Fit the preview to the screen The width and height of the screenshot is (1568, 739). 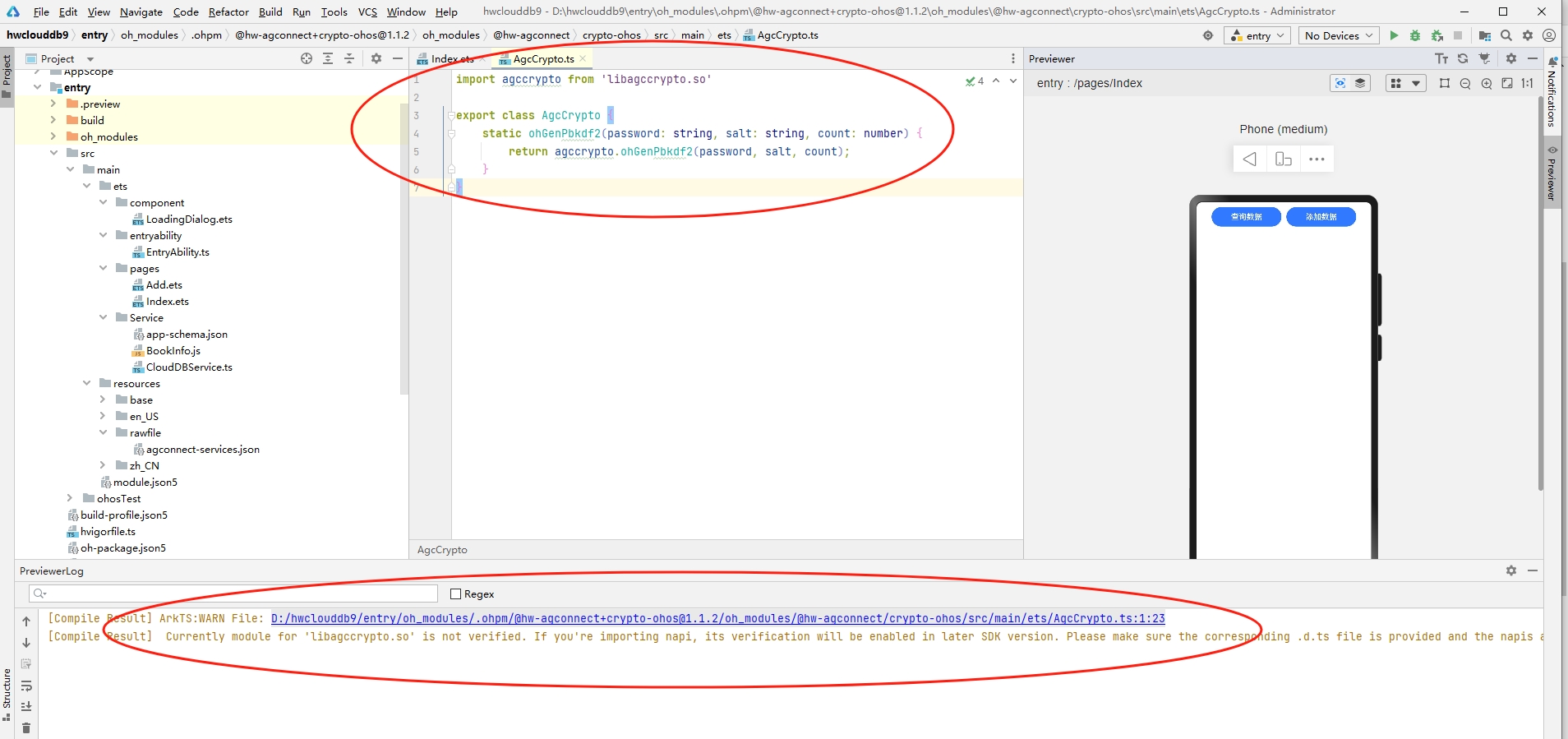(x=1507, y=83)
